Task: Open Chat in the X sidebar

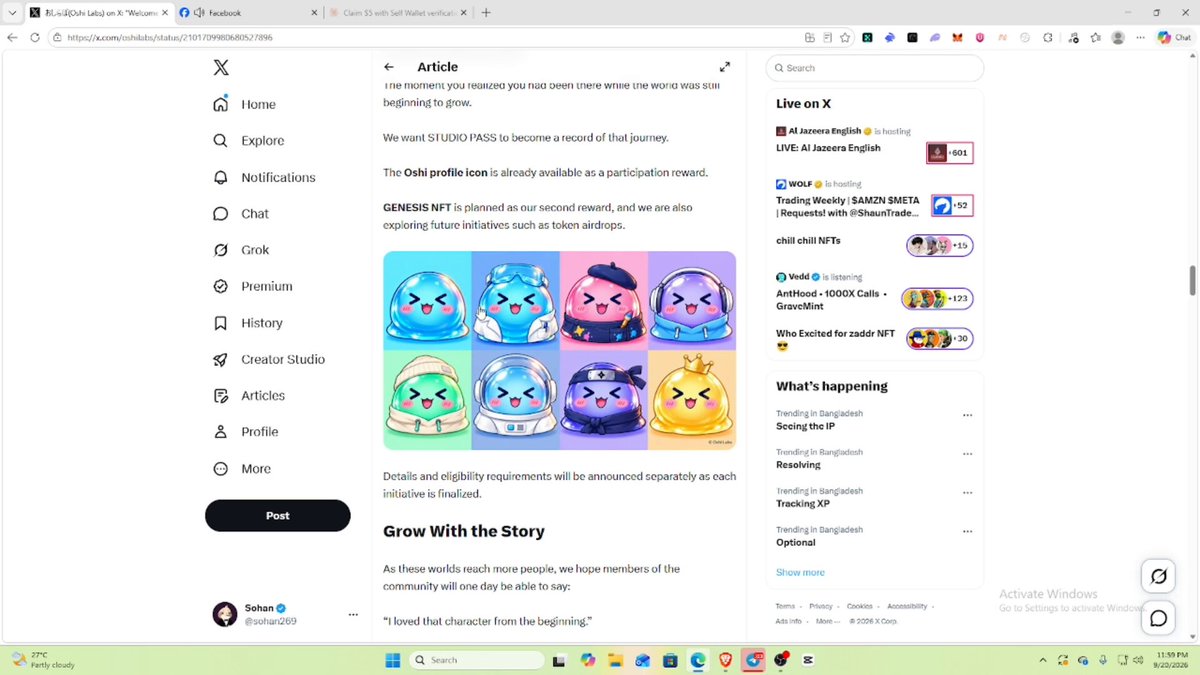Action: coord(241,214)
